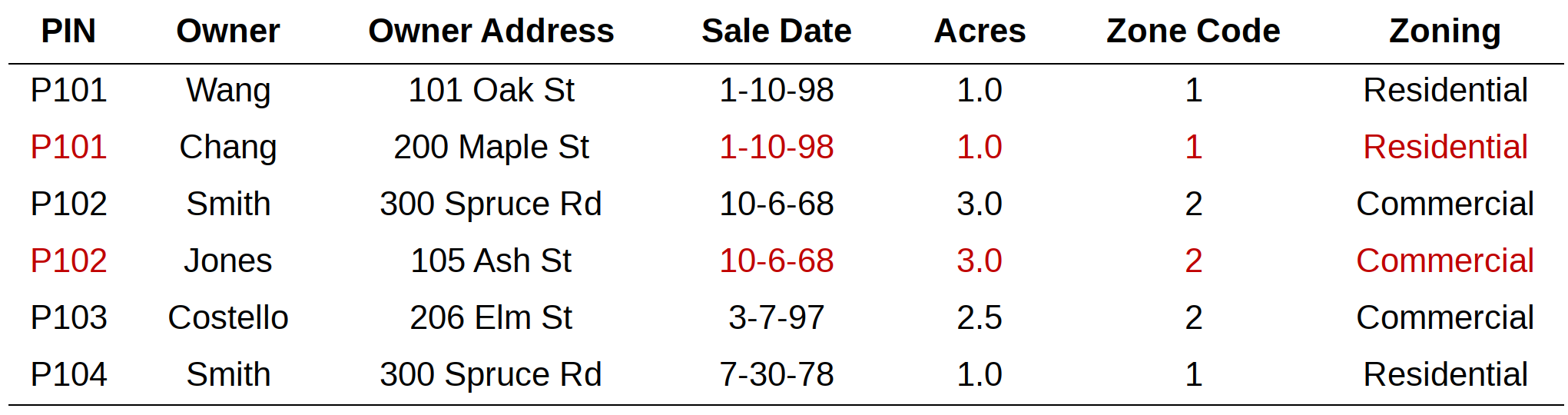
Task: Click the address 200 Maple St
Action: 491,148
